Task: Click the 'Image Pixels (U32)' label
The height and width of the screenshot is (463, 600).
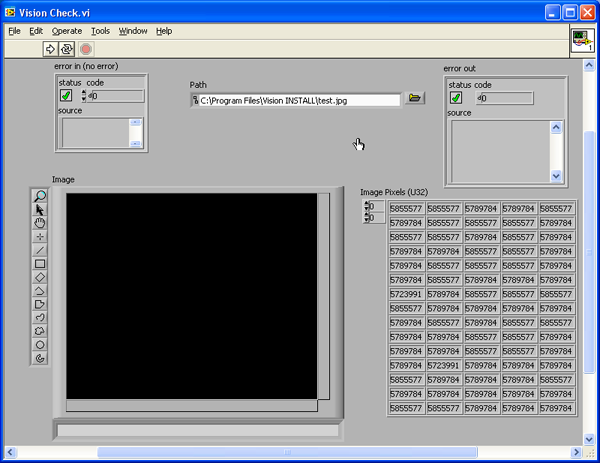Action: pyautogui.click(x=394, y=192)
